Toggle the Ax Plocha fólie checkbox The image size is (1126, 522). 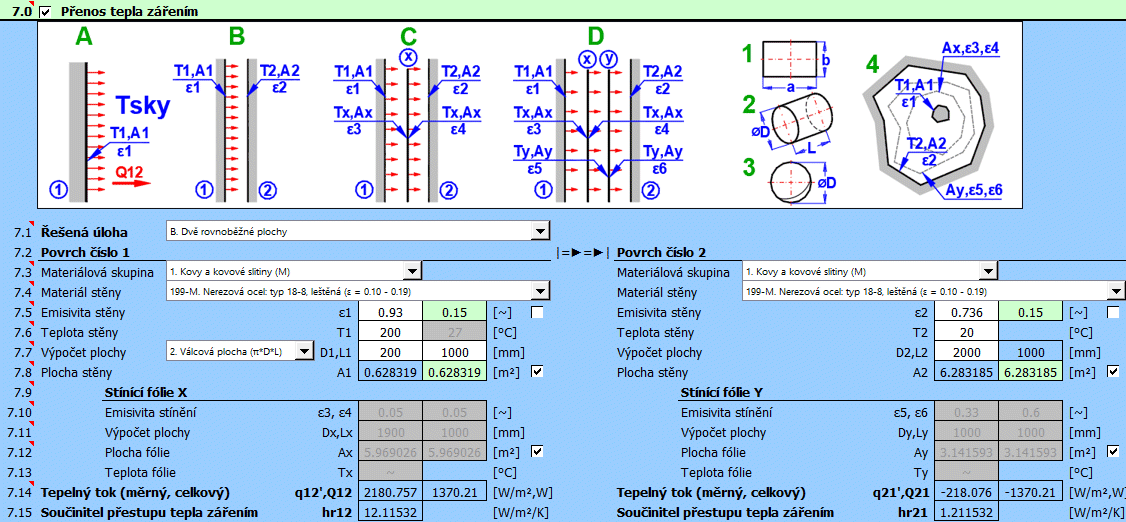click(x=538, y=452)
